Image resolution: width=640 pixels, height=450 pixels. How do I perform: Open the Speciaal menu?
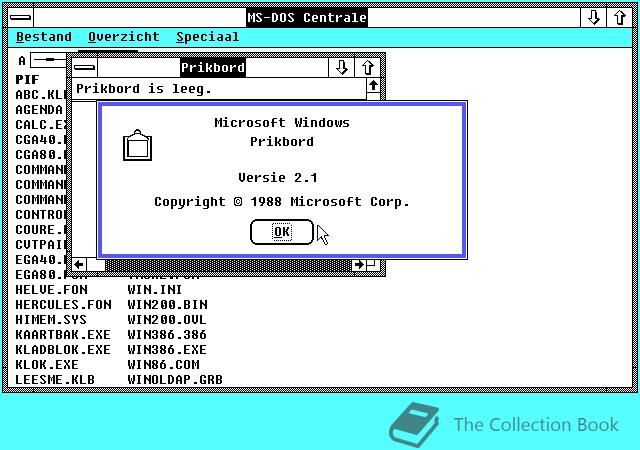(x=207, y=37)
